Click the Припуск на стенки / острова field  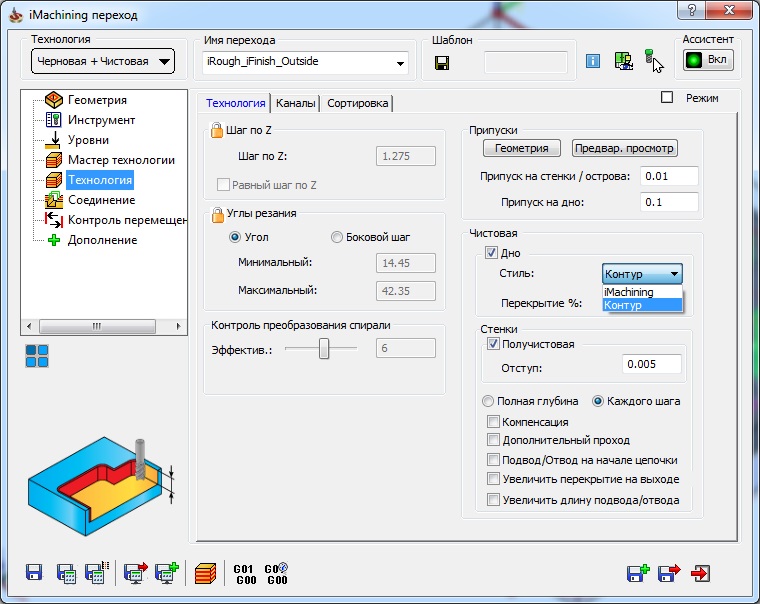click(x=669, y=176)
